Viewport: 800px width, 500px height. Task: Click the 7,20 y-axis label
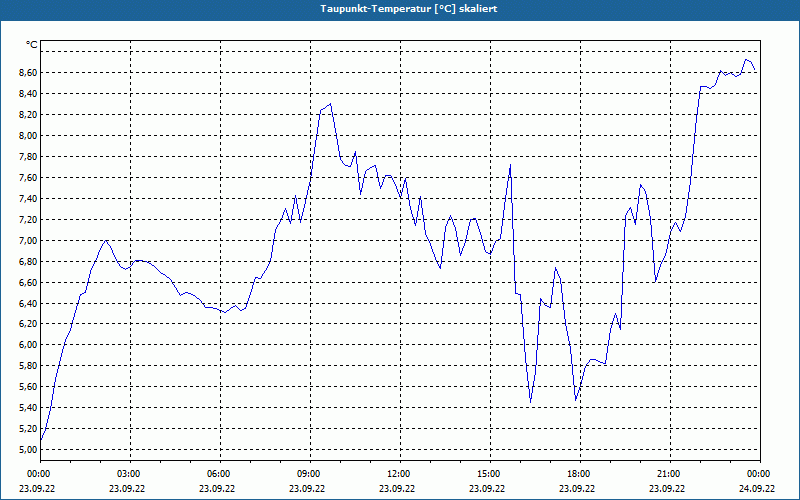point(28,219)
